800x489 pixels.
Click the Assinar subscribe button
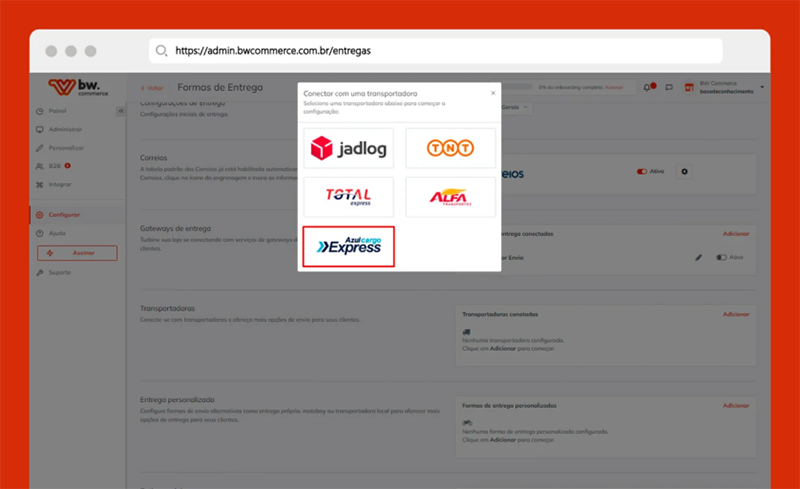click(x=77, y=253)
